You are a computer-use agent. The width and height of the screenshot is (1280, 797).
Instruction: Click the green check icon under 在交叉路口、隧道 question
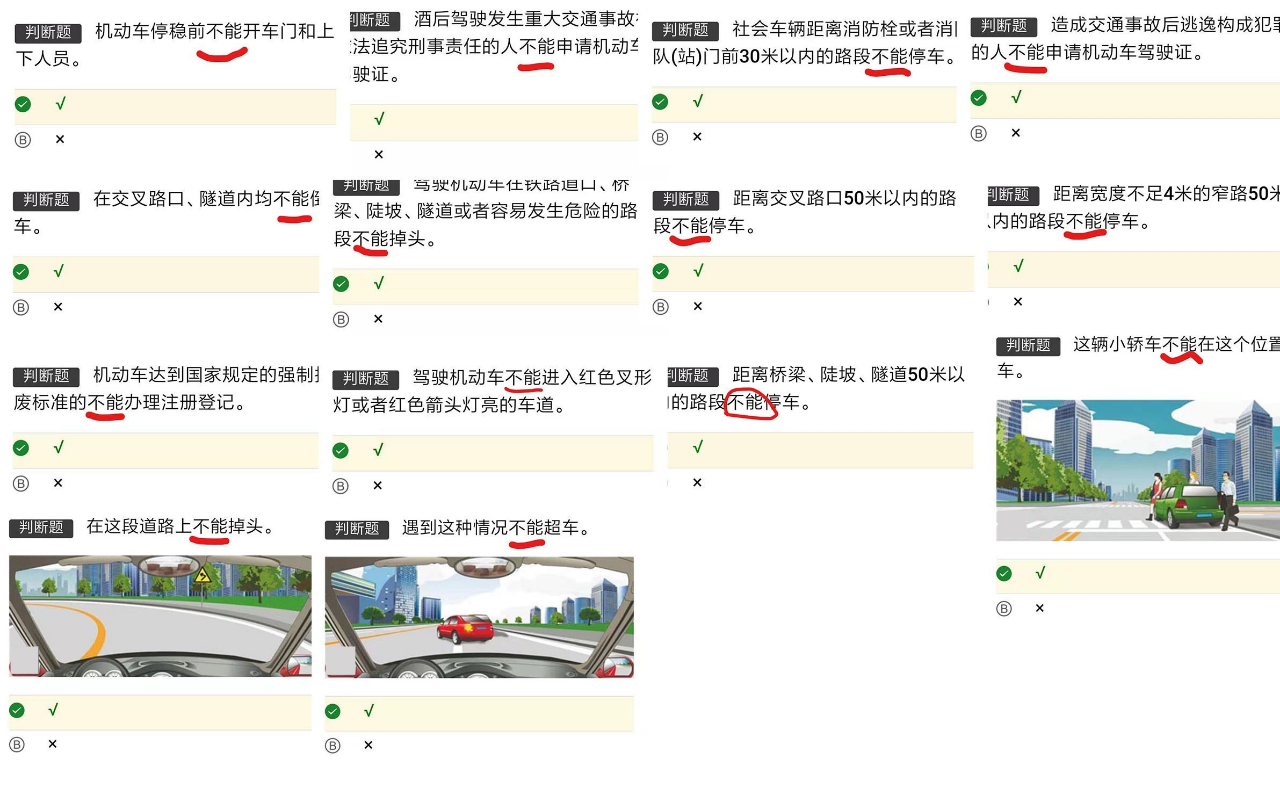coord(21,271)
